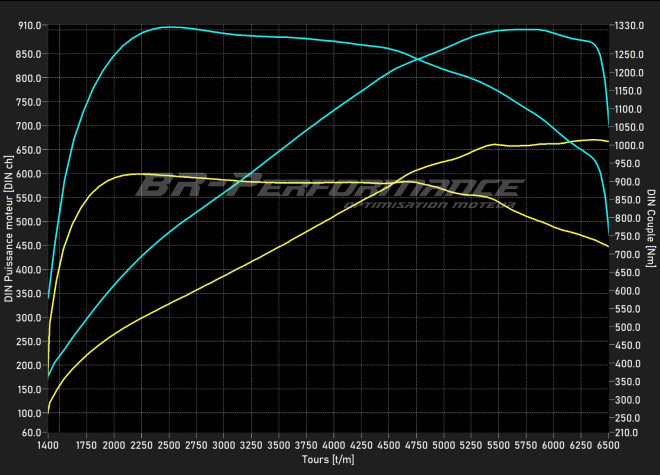Click the 1330.0 label on right axis
The height and width of the screenshot is (475, 660).
pyautogui.click(x=631, y=26)
